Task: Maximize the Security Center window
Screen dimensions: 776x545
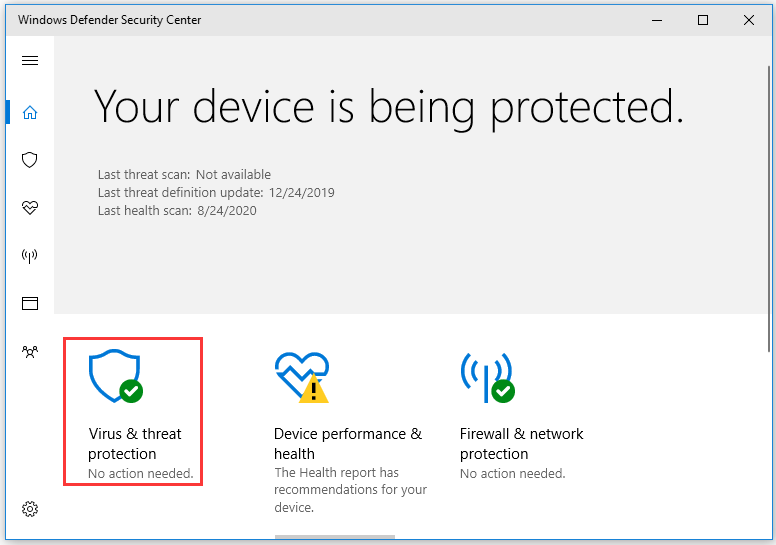Action: coord(703,20)
